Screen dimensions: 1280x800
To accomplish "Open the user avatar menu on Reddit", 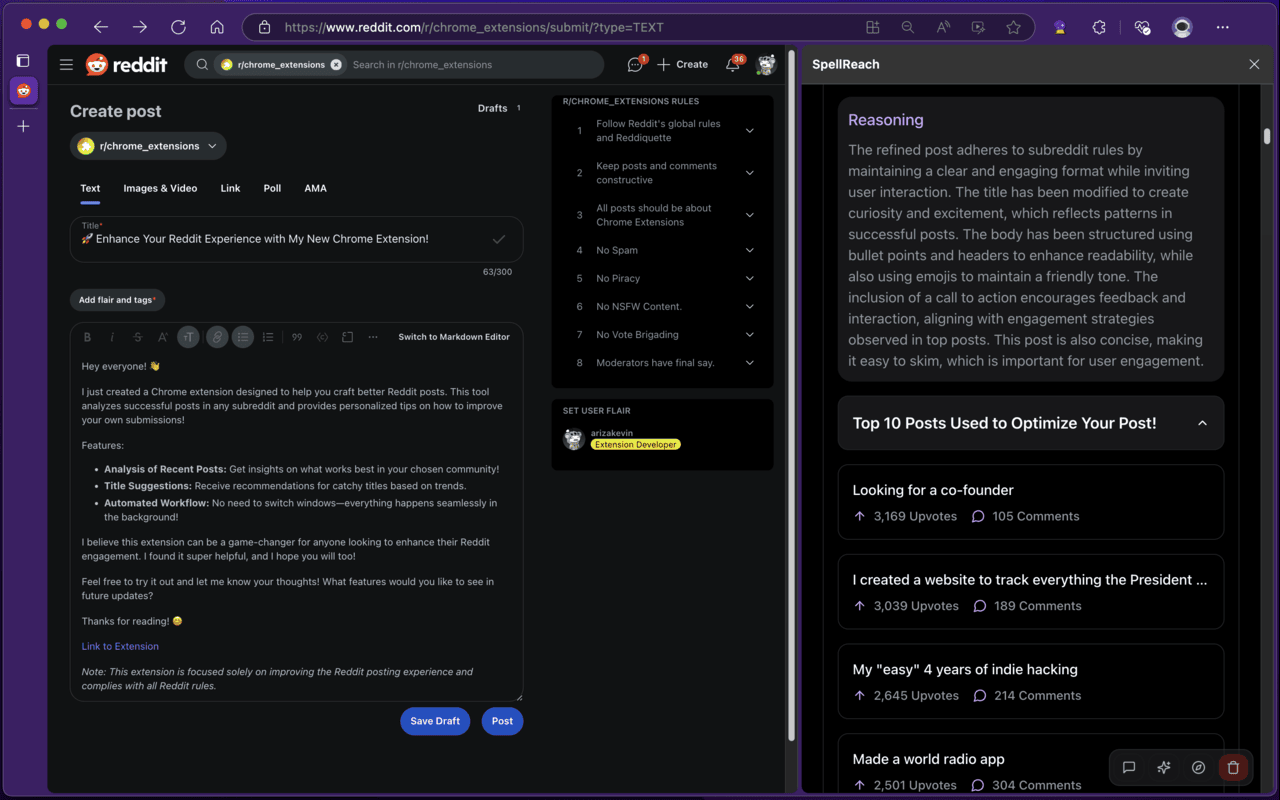I will (x=766, y=65).
